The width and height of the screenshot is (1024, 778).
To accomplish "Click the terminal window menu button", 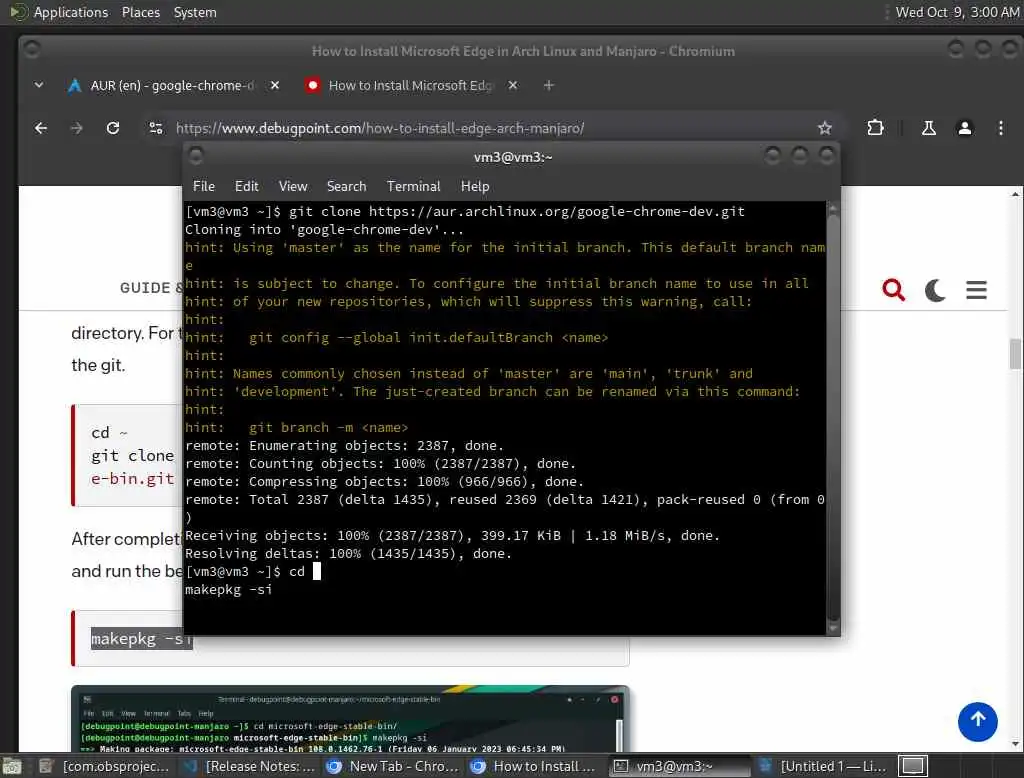I will tap(195, 156).
